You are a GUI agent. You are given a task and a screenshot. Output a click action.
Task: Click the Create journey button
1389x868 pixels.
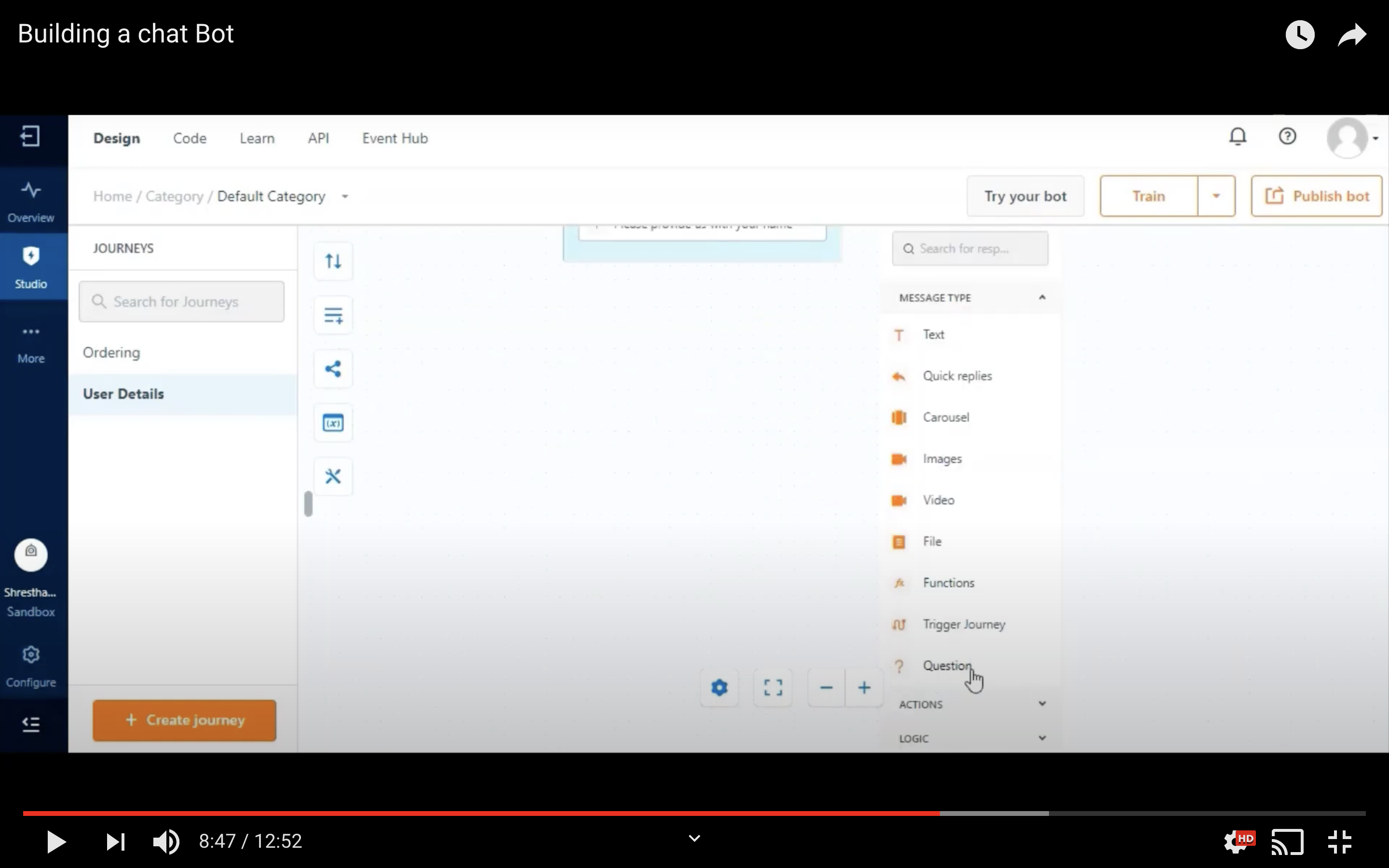coord(184,720)
